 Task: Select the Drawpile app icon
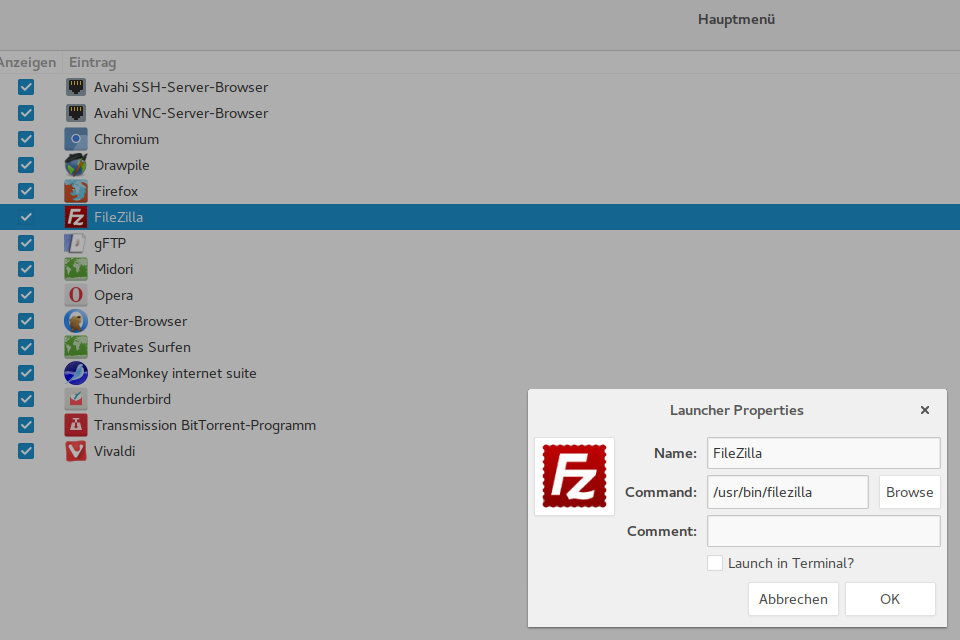point(76,165)
